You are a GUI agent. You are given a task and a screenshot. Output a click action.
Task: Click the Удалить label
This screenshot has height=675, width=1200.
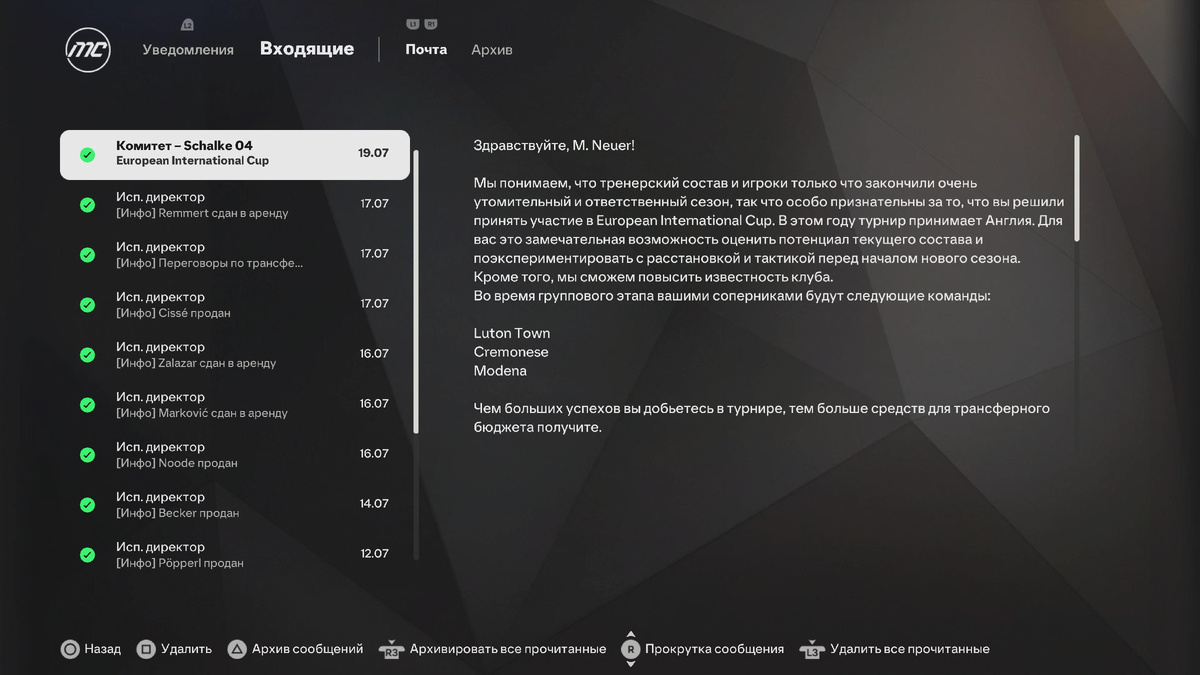pos(186,649)
